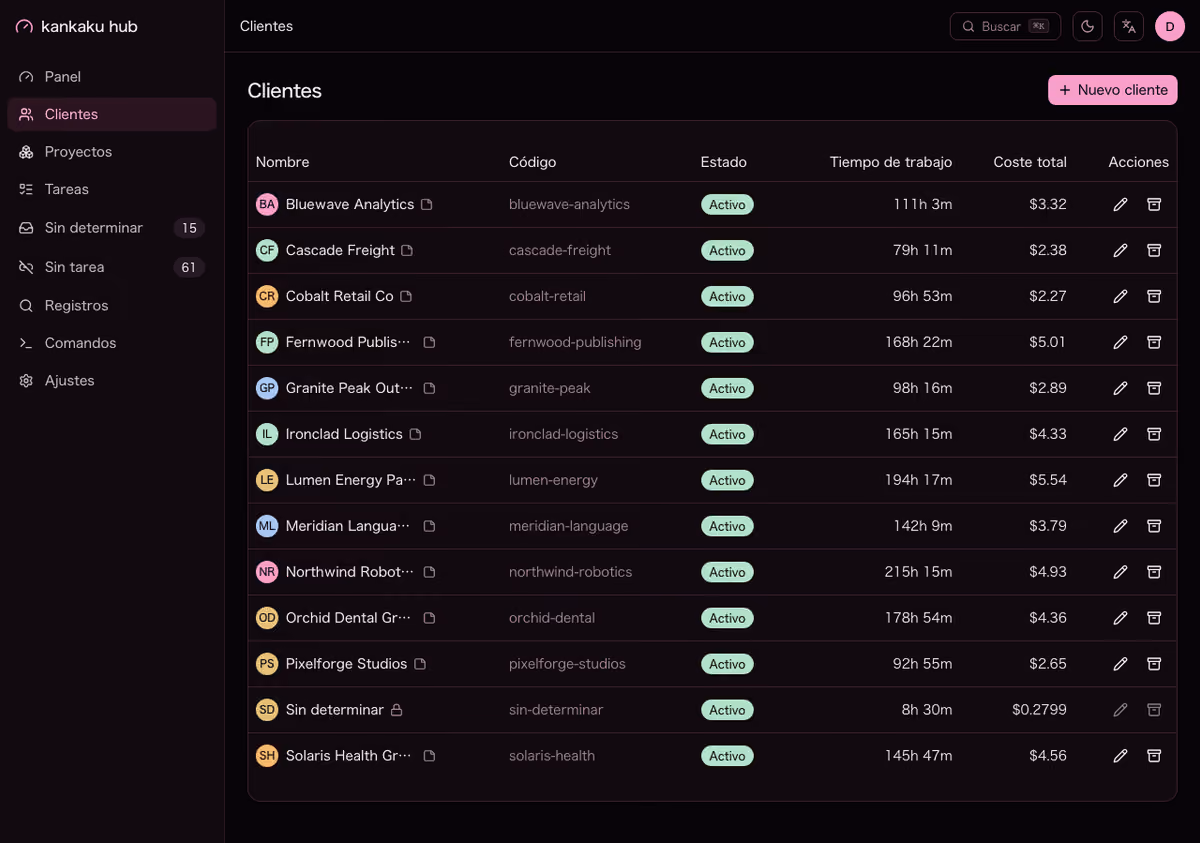This screenshot has height=843, width=1200.
Task: Select Clientes in the sidebar
Action: tap(112, 114)
